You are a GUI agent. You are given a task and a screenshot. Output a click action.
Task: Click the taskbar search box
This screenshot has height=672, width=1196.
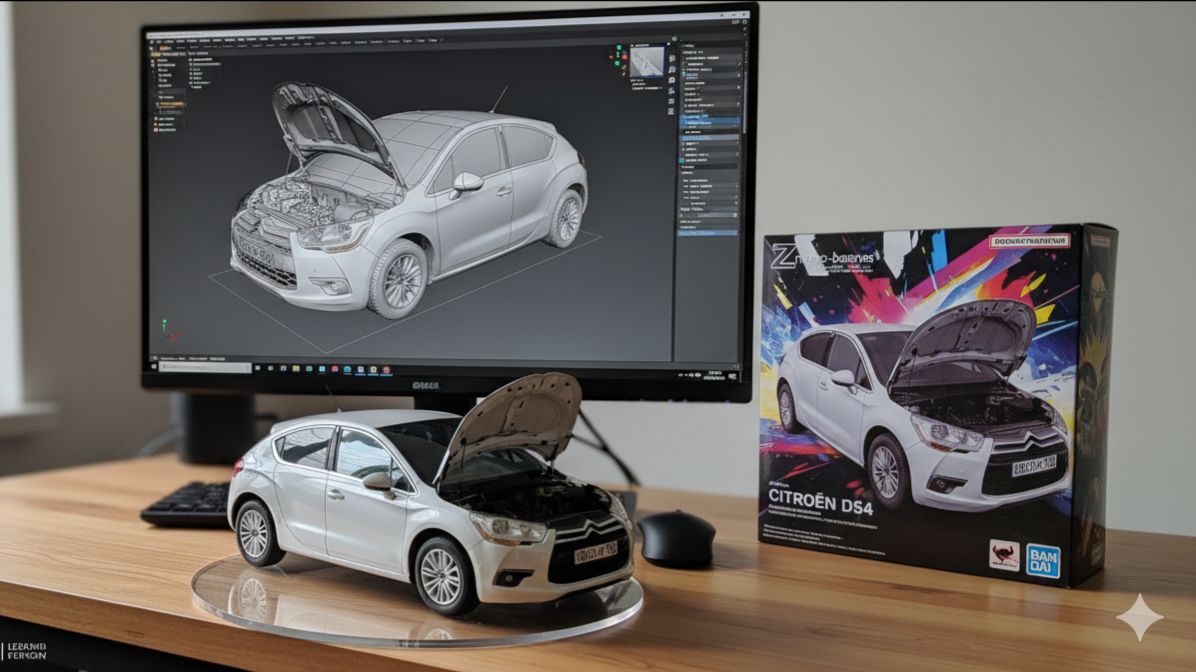204,367
